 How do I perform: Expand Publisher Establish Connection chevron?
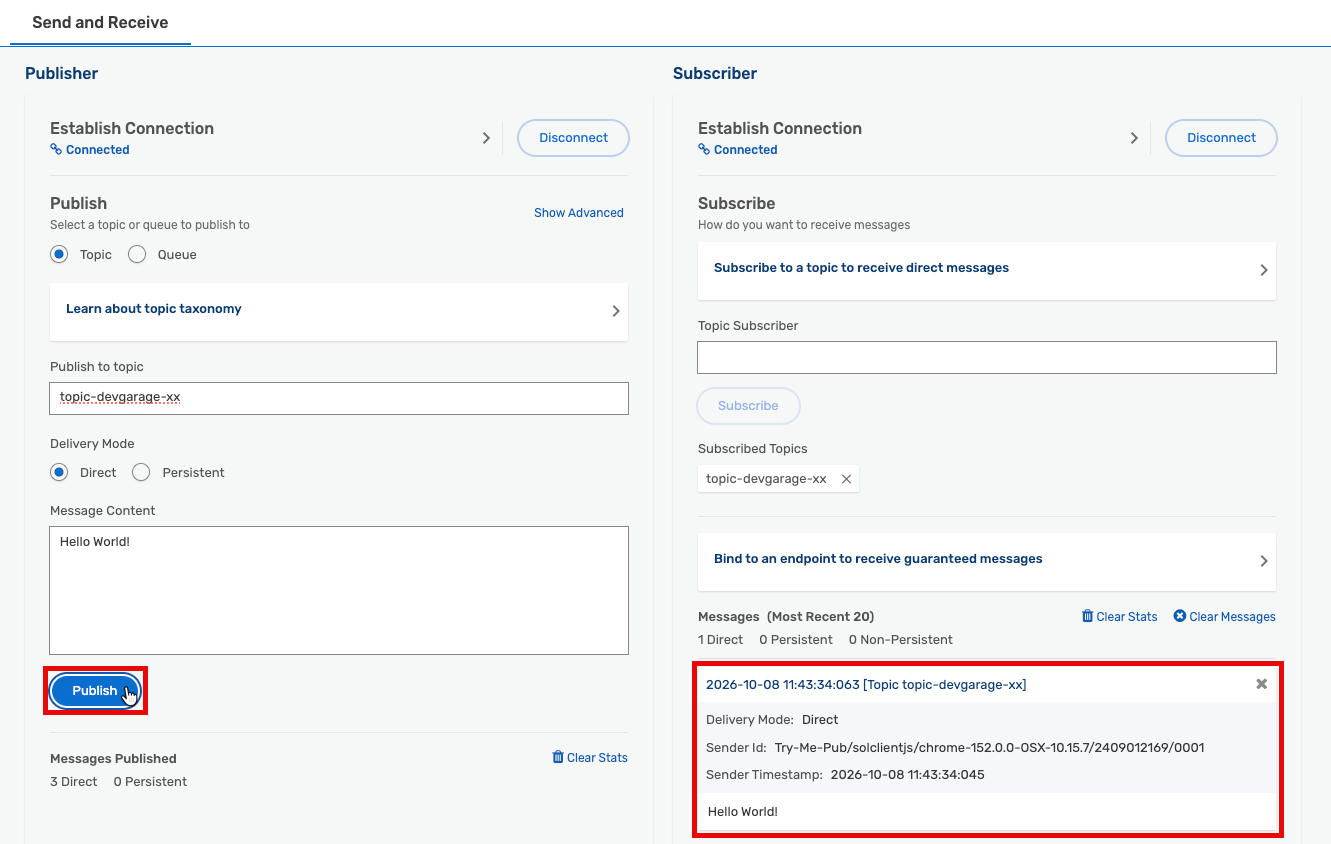[486, 138]
